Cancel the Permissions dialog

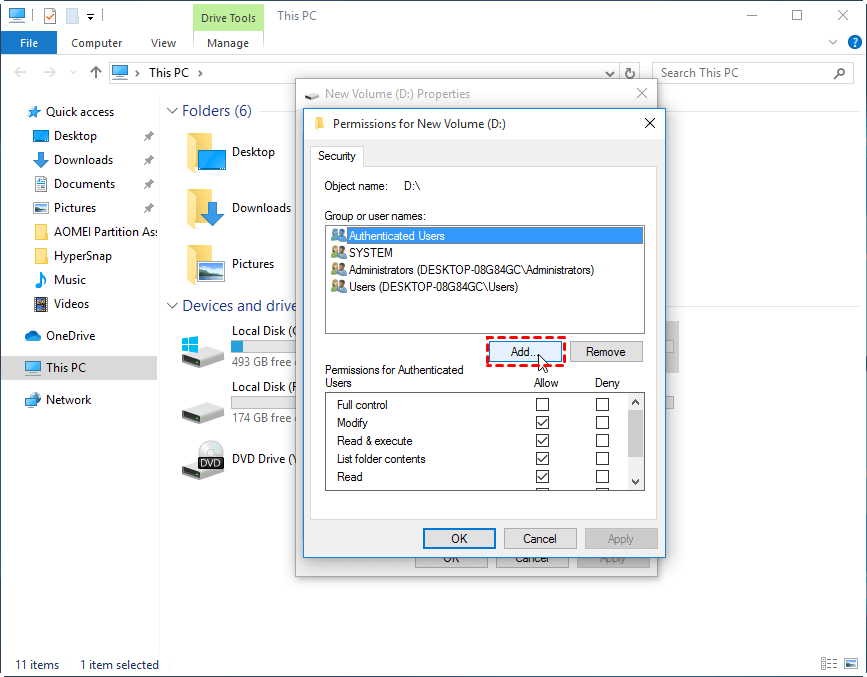(540, 539)
